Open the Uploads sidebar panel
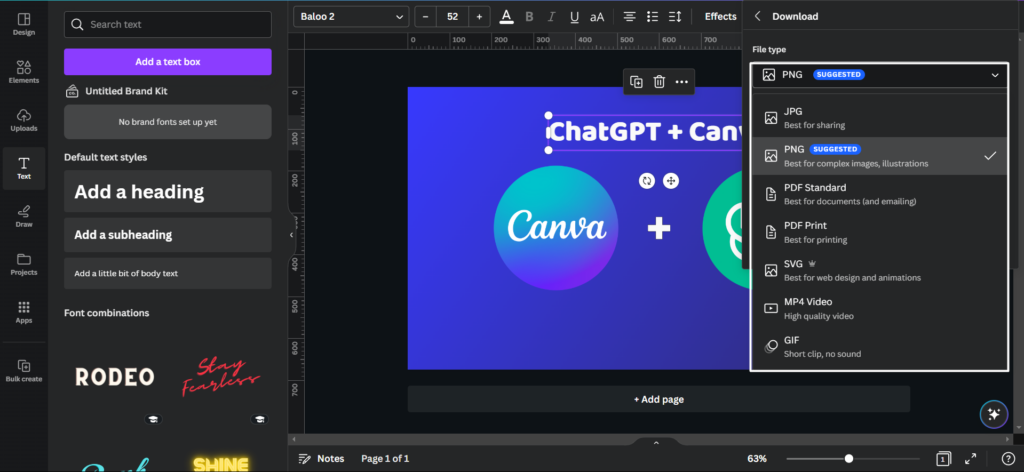The width and height of the screenshot is (1024, 472). [x=24, y=120]
